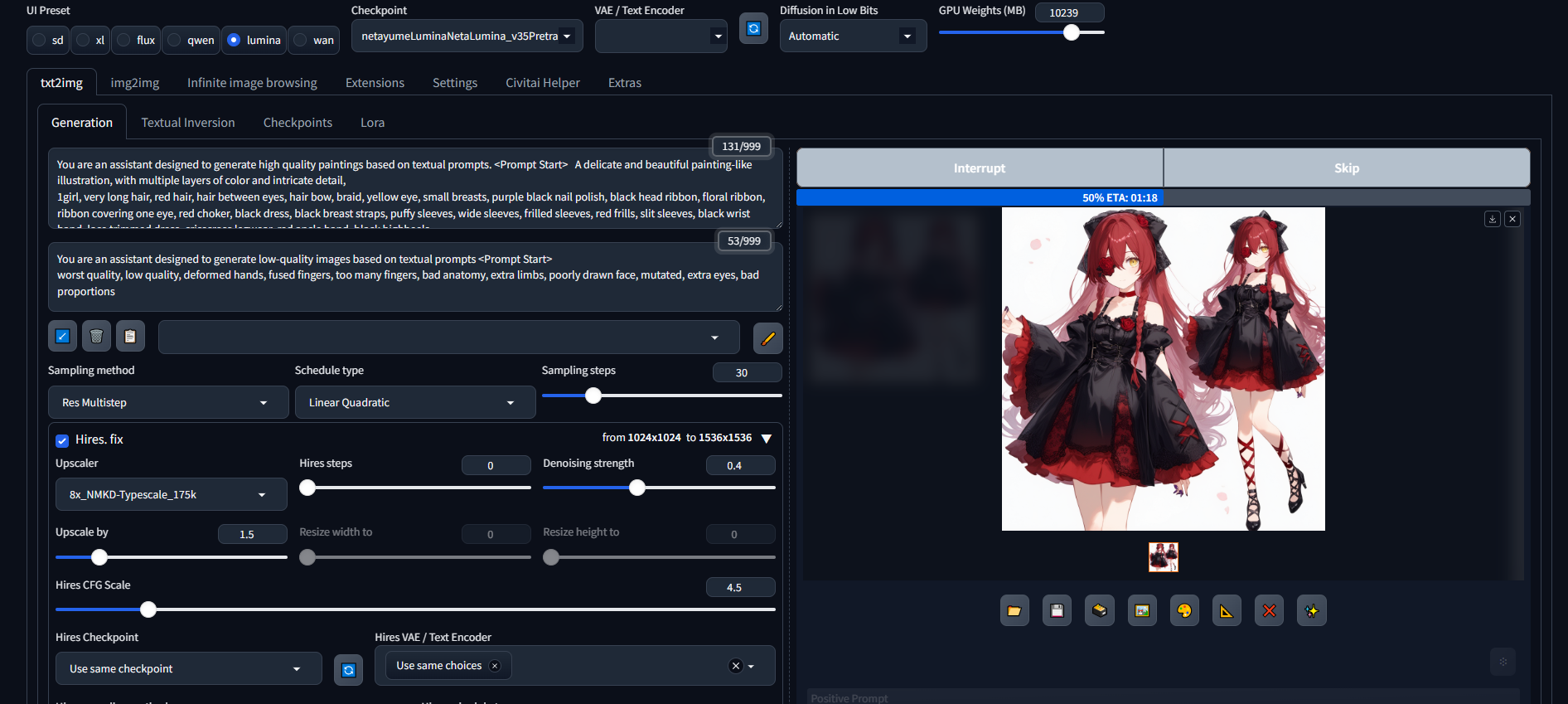Click the Sampling steps number field
Image resolution: width=1568 pixels, height=704 pixels.
click(747, 372)
